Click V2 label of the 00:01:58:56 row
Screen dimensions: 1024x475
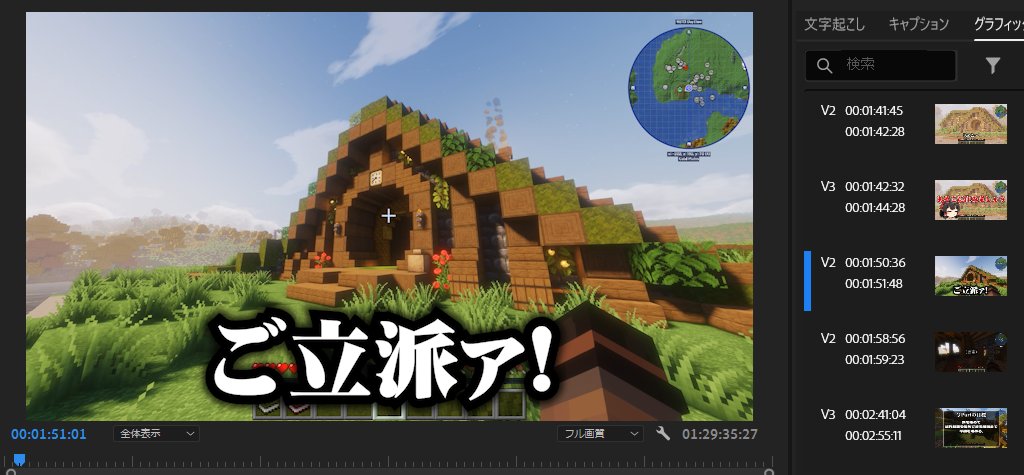(x=828, y=338)
